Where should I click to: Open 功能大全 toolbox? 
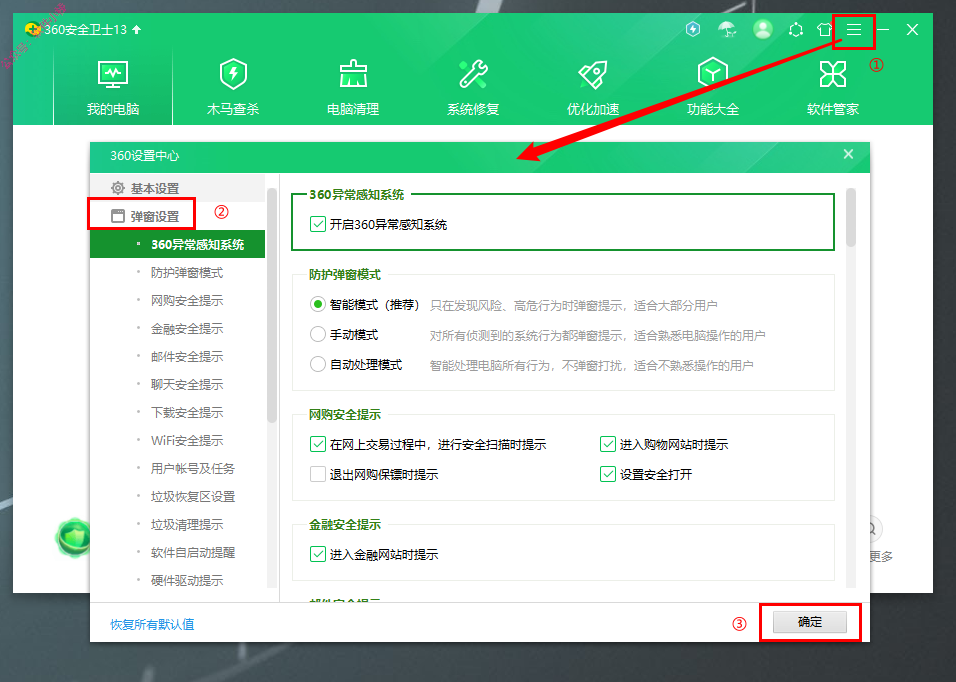(713, 88)
